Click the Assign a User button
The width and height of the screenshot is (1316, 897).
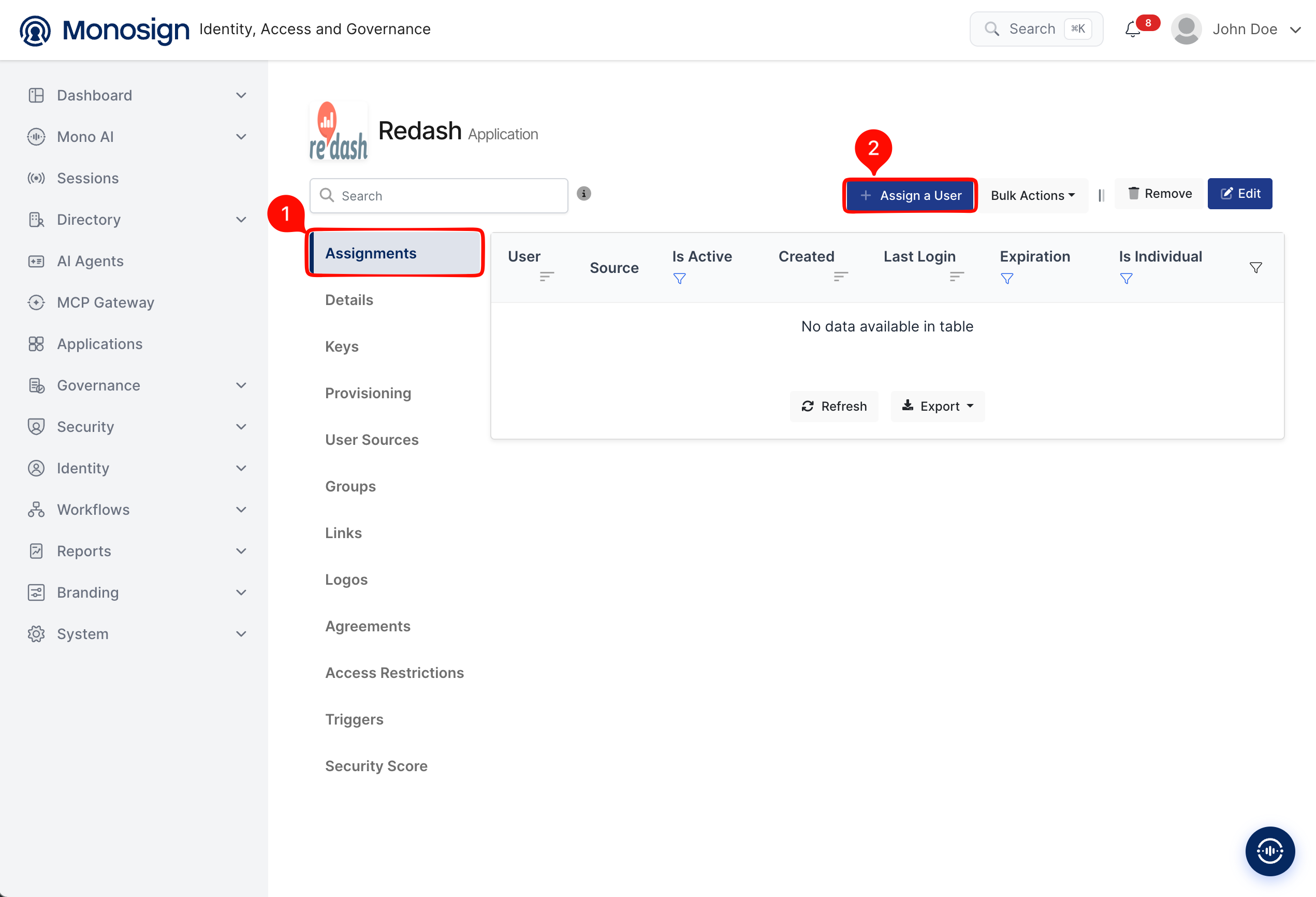(910, 195)
